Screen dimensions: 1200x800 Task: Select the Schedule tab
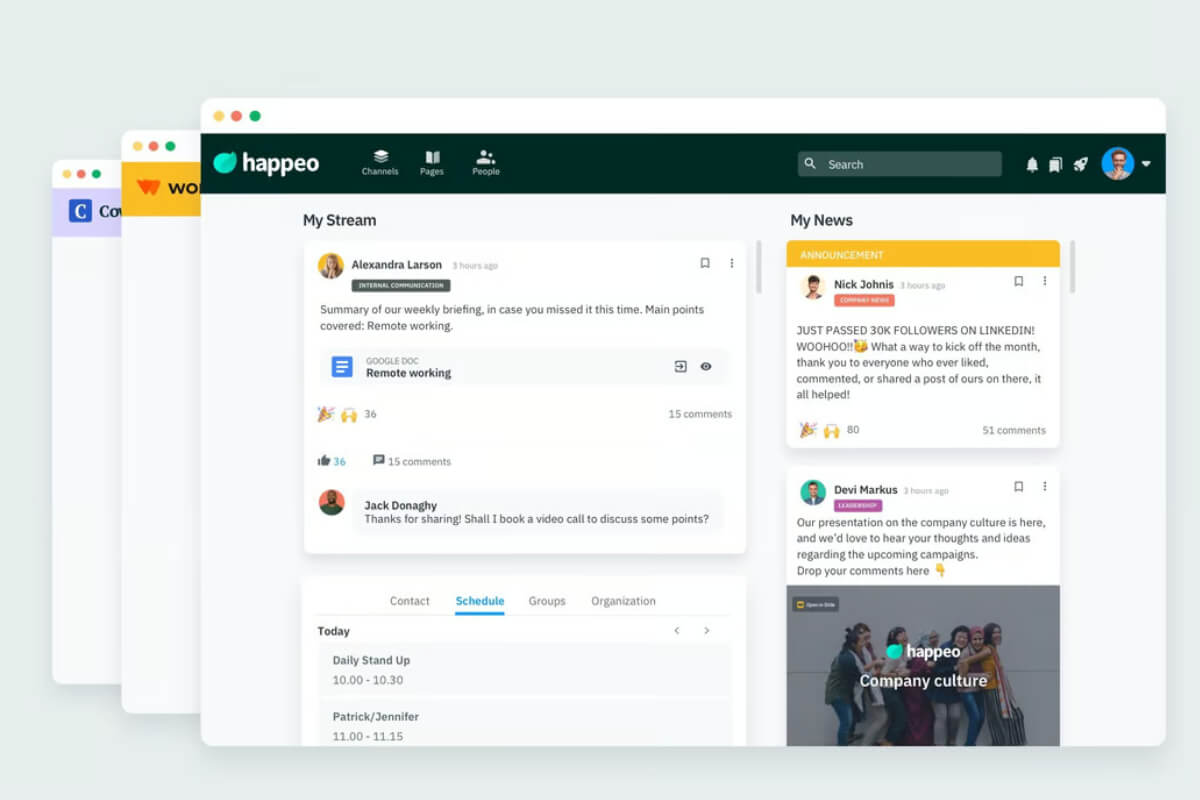coord(480,601)
